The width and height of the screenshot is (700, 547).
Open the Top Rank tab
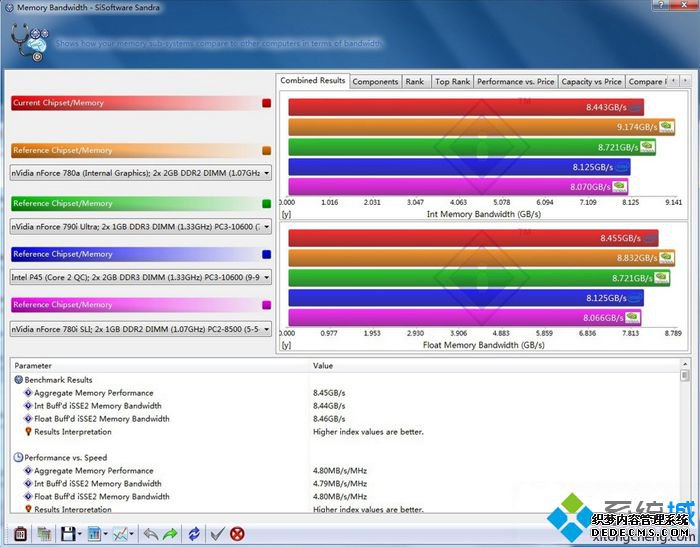pyautogui.click(x=452, y=82)
